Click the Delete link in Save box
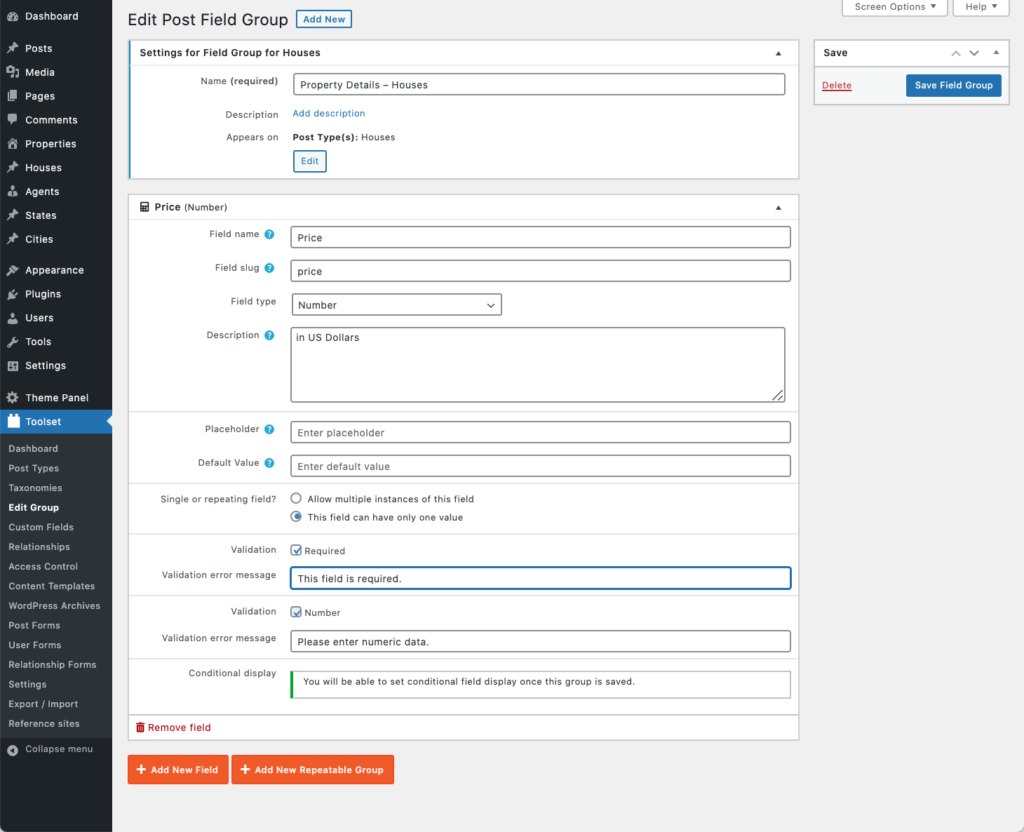The width and height of the screenshot is (1024, 832). coord(837,86)
